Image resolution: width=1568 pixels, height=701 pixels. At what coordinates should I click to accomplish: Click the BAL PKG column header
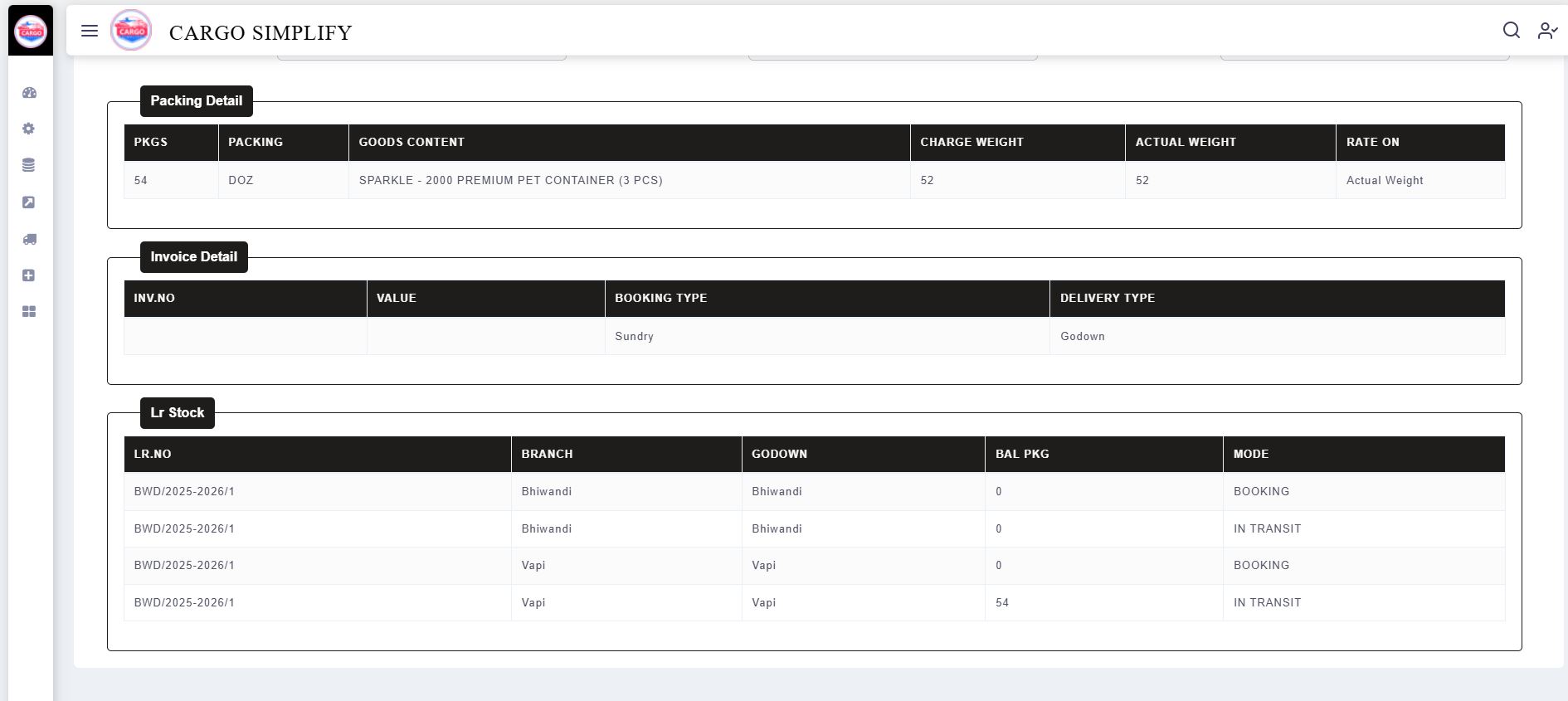(x=1022, y=455)
